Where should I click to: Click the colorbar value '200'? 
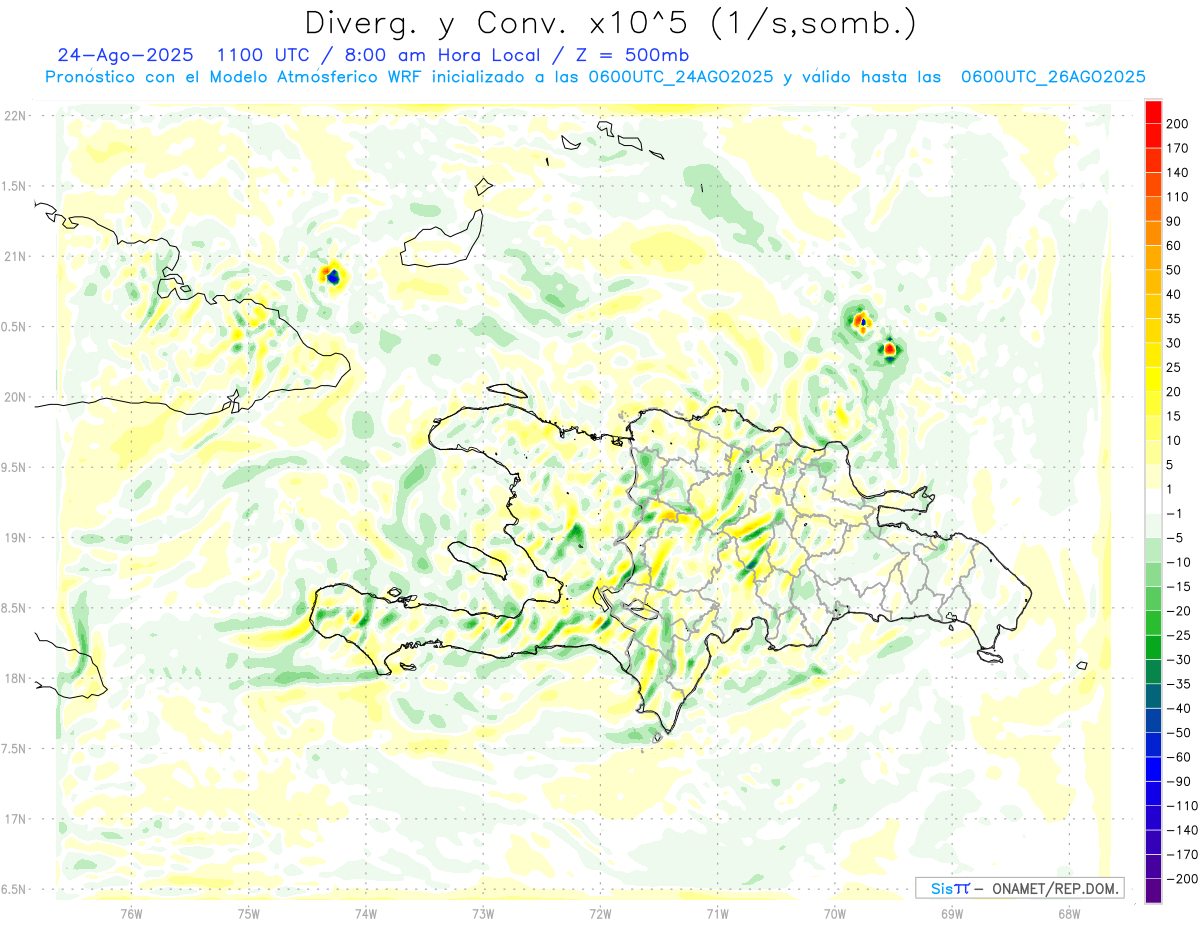point(1177,124)
